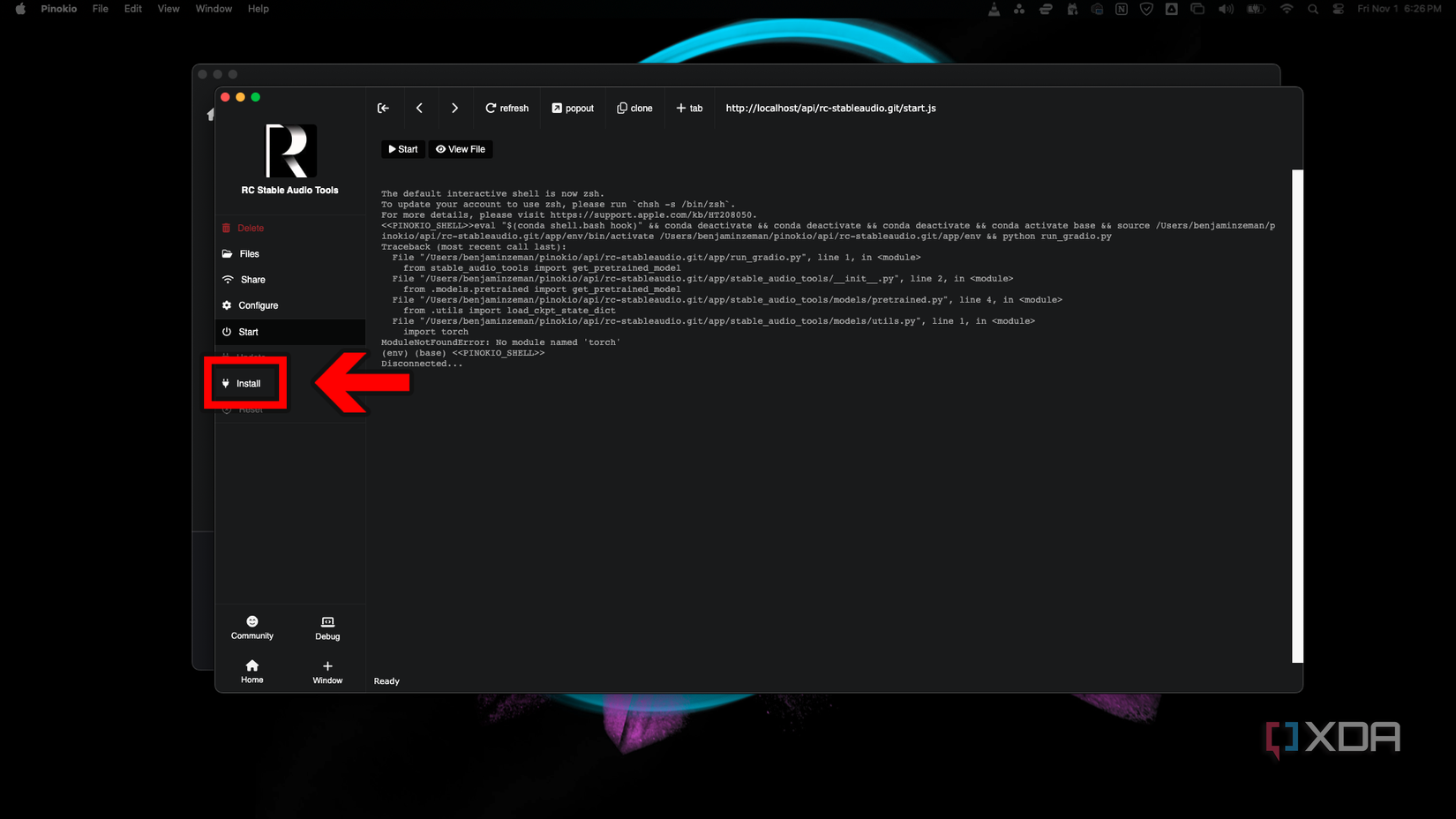
Task: Open the Debug panel
Action: point(326,627)
